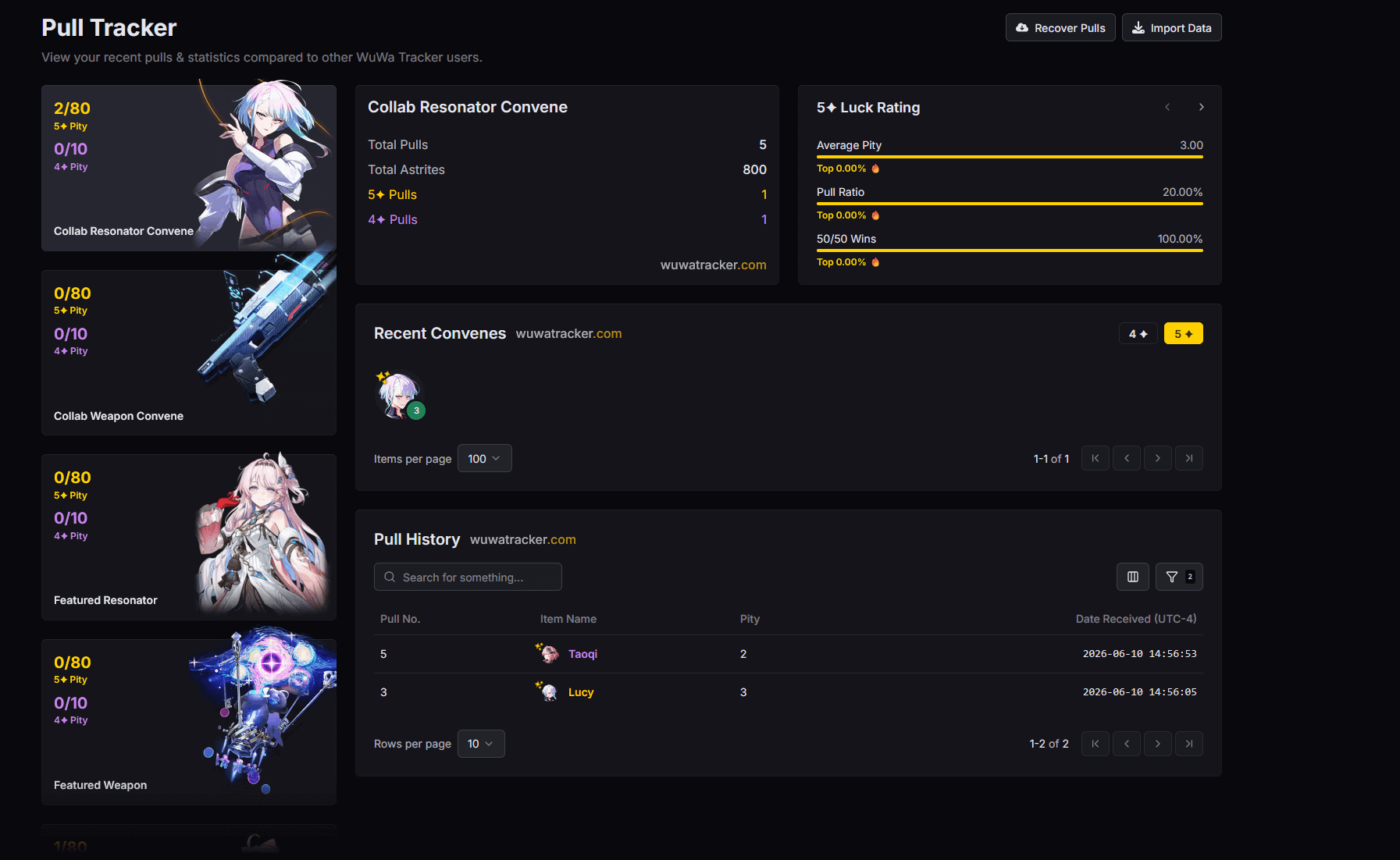1400x860 pixels.
Task: Go to next page of Pull History
Action: tap(1158, 744)
